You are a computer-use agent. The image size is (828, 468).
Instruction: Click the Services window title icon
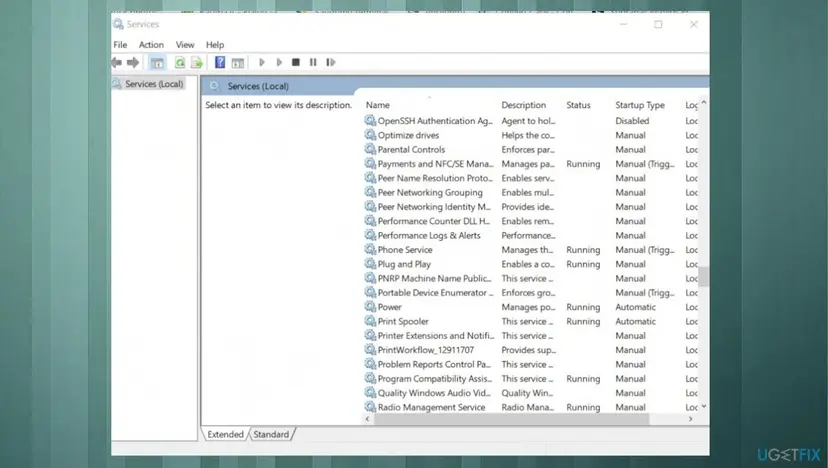pyautogui.click(x=118, y=24)
